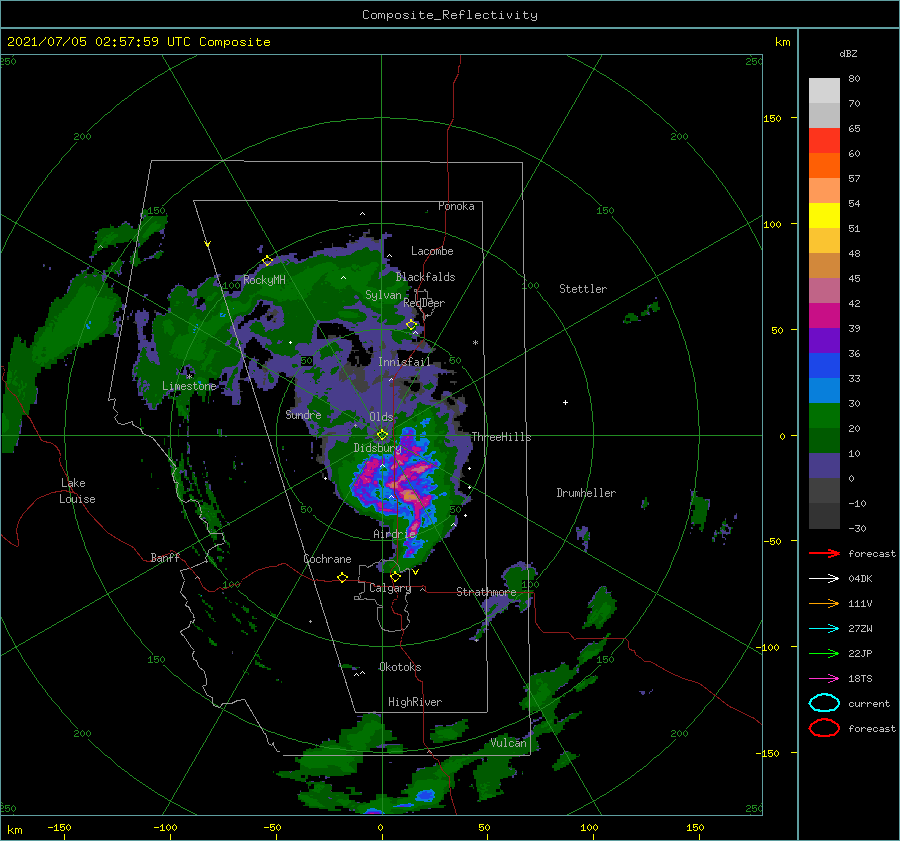The height and width of the screenshot is (841, 900).
Task: Click the ThreeHills town label
Action: (501, 437)
